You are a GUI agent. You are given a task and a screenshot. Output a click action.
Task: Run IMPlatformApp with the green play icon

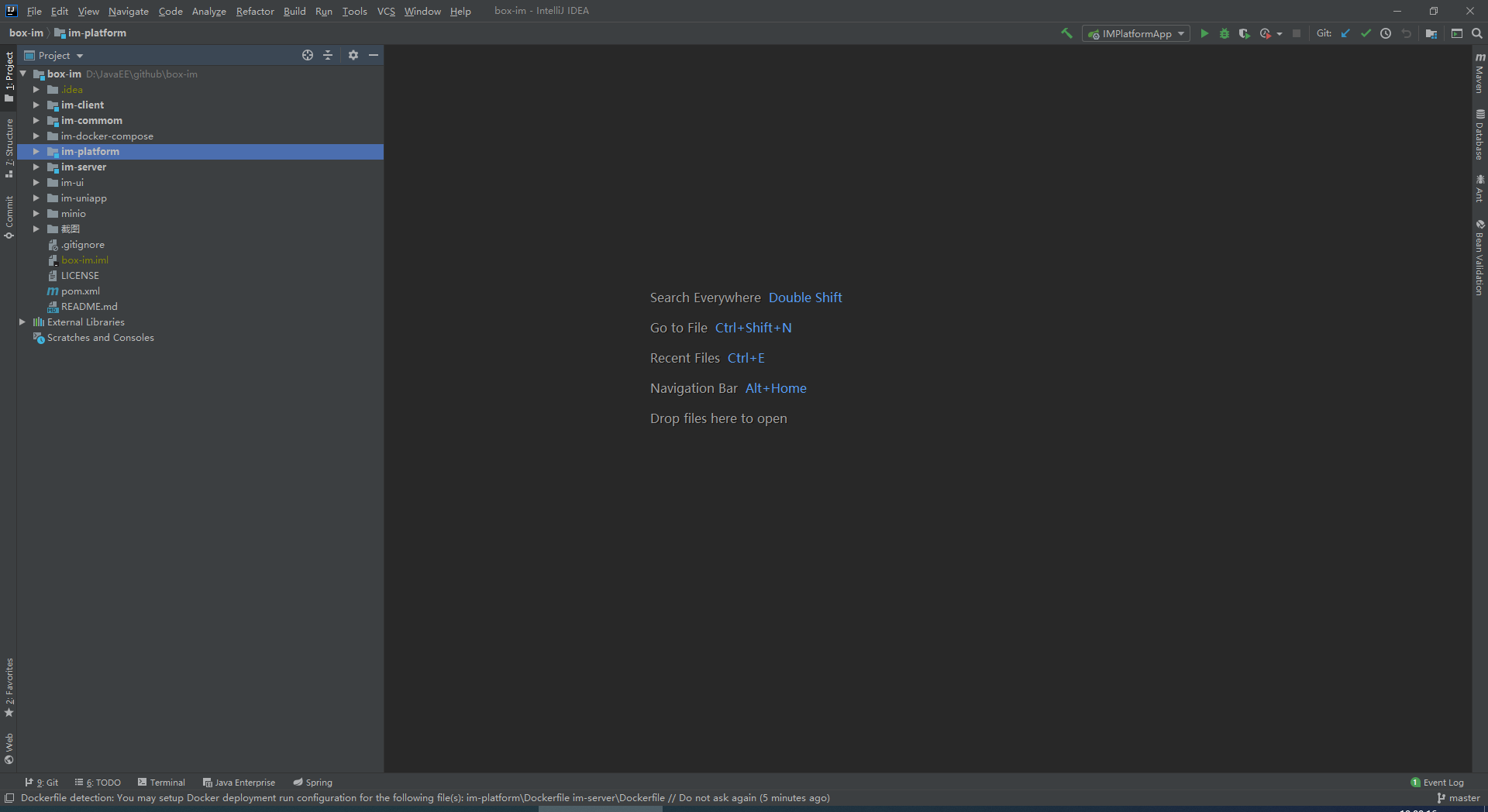click(1204, 33)
